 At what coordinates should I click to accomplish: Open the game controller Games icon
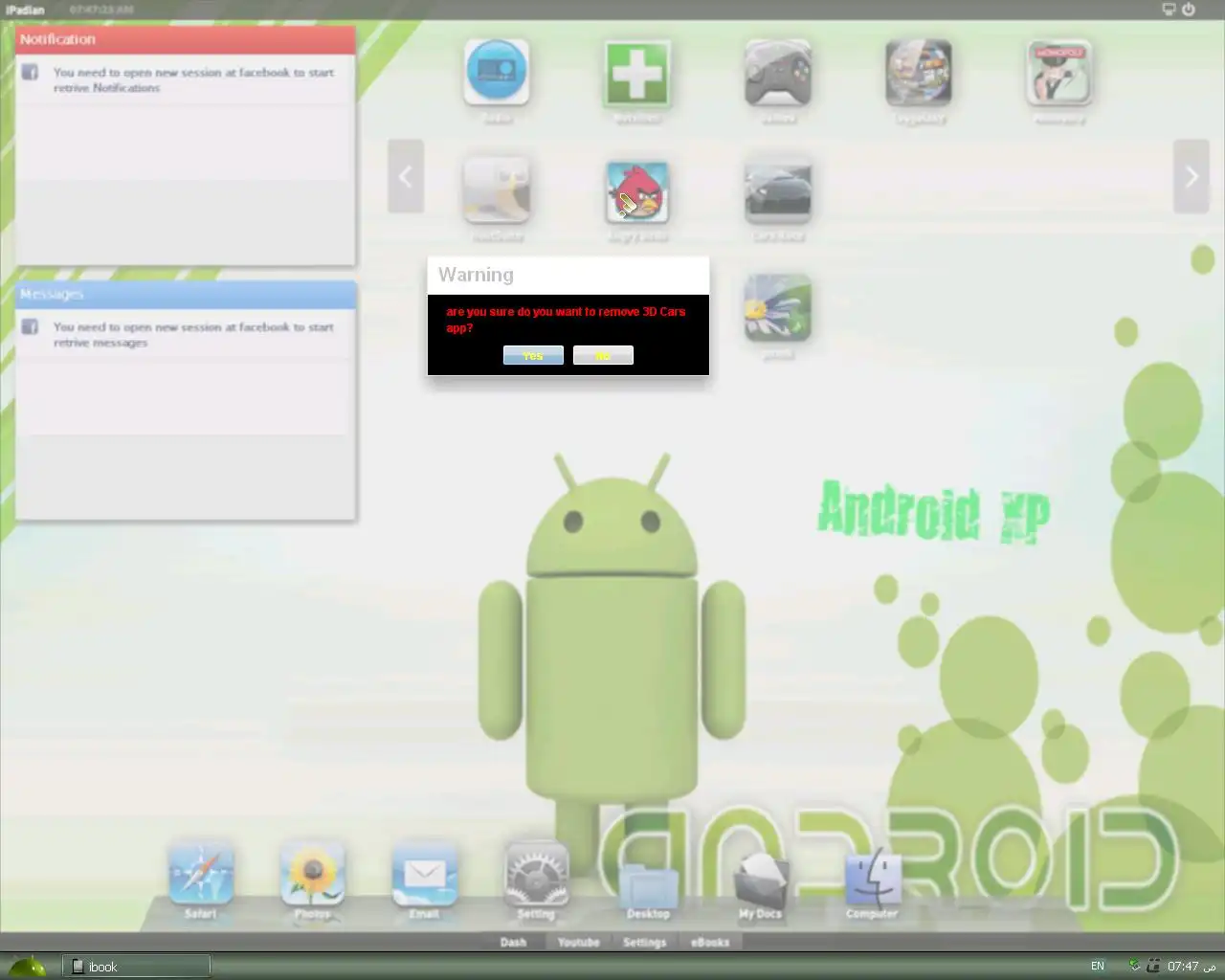click(x=778, y=72)
